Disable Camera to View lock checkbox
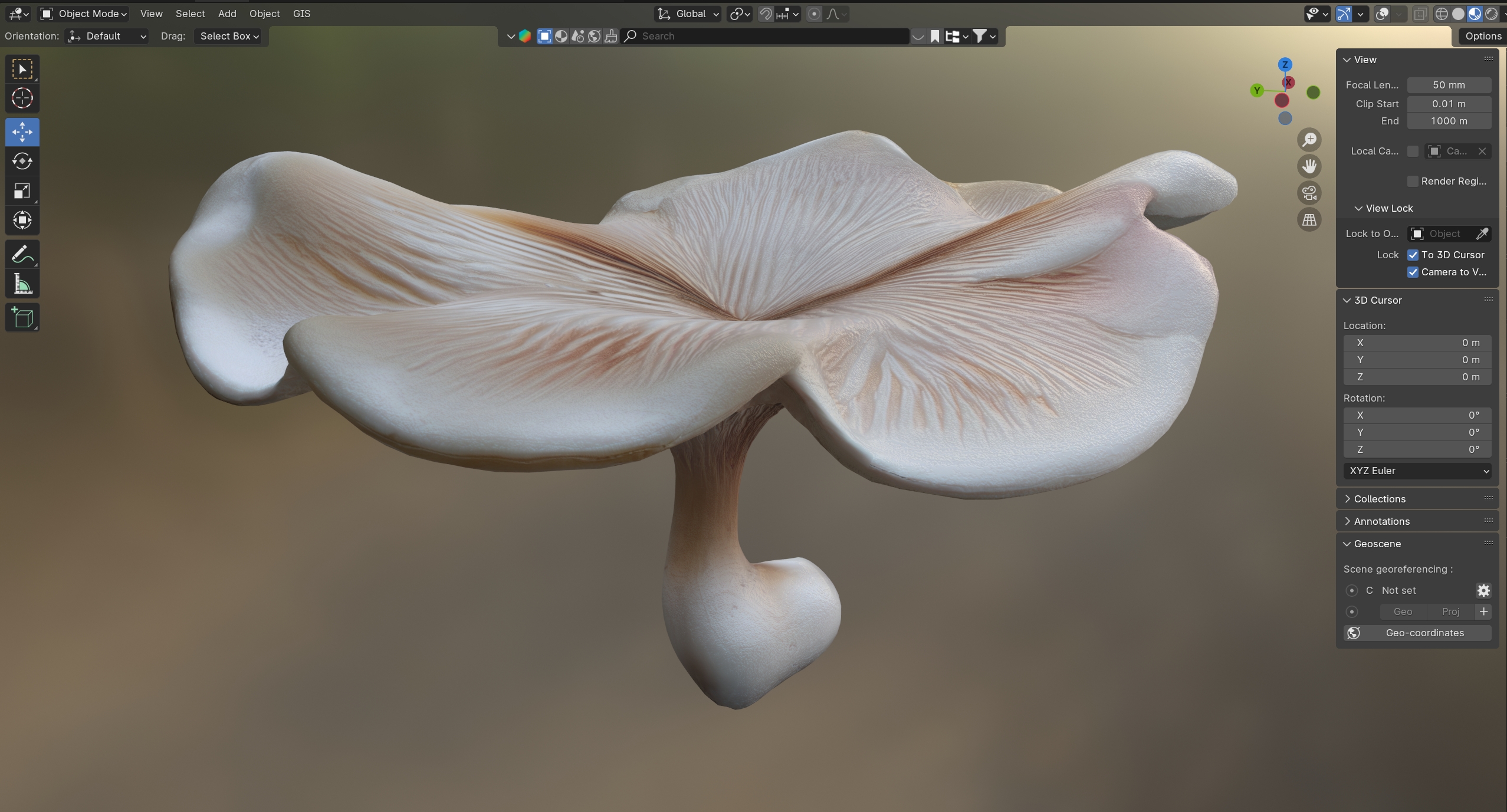This screenshot has height=812, width=1507. [1413, 272]
